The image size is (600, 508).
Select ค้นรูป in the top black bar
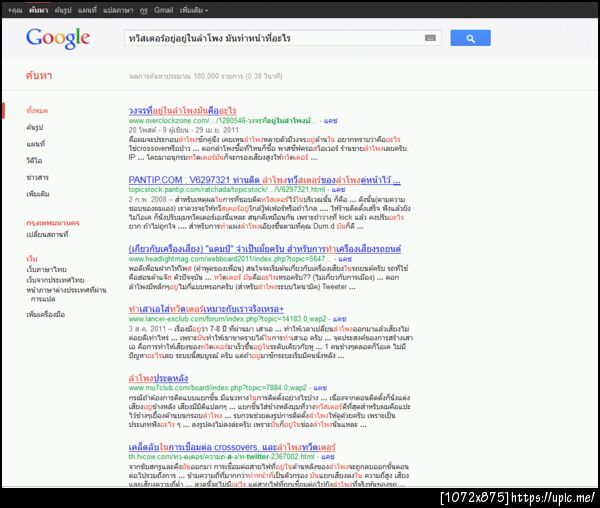coord(63,10)
